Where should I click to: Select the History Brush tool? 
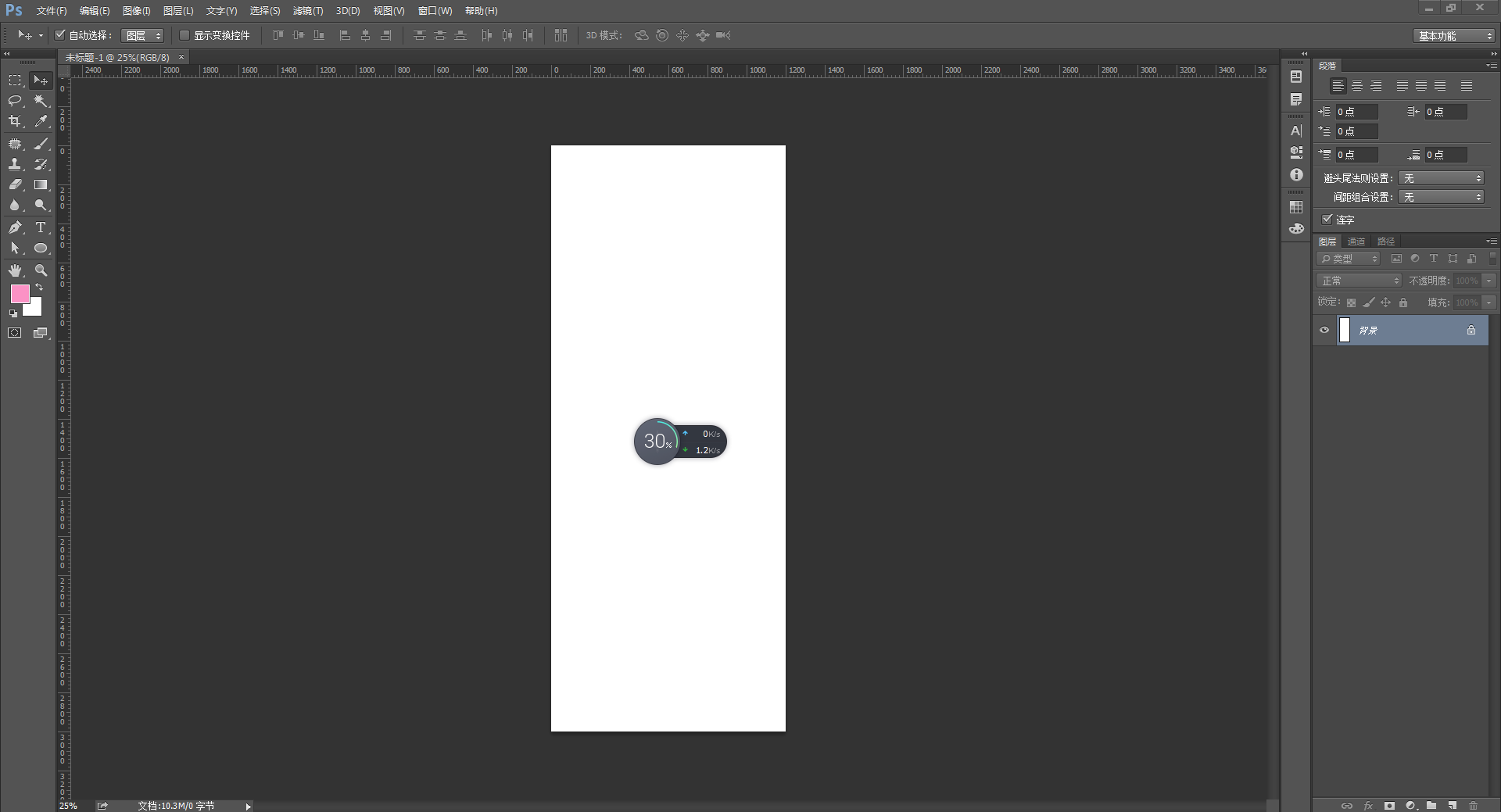41,164
